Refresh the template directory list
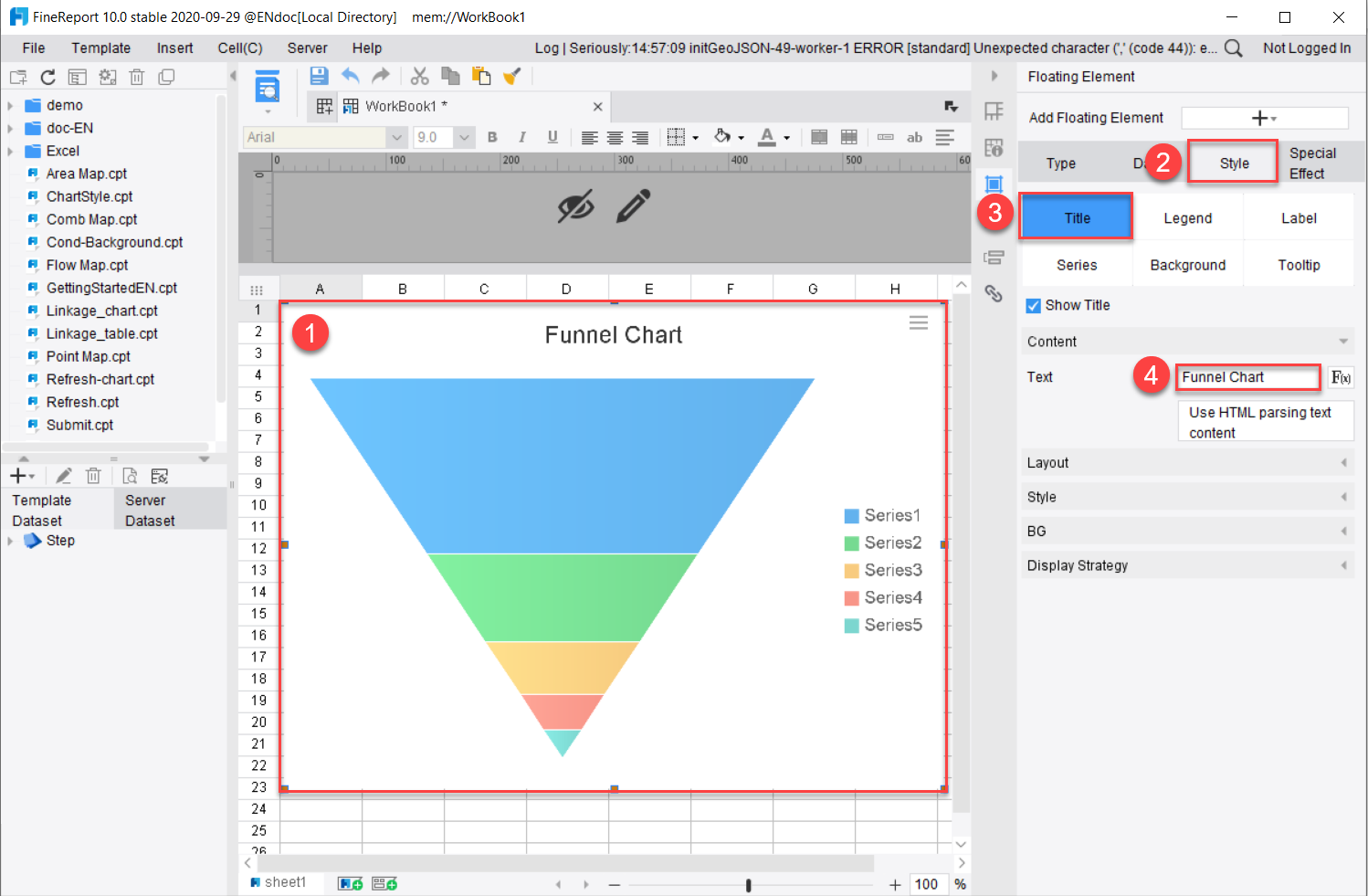This screenshot has width=1368, height=896. [47, 77]
